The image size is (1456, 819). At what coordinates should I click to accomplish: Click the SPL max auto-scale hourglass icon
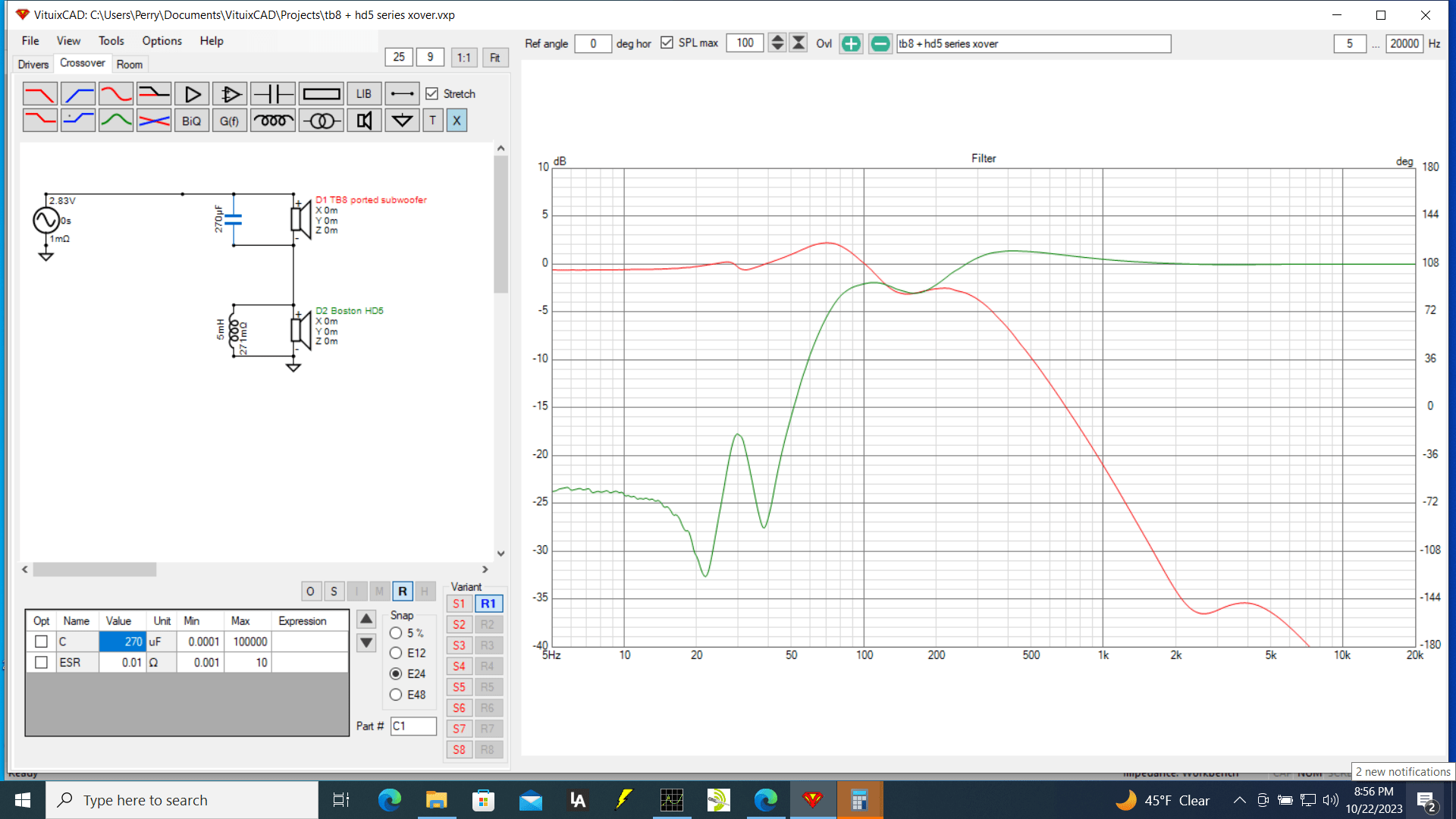click(x=799, y=43)
